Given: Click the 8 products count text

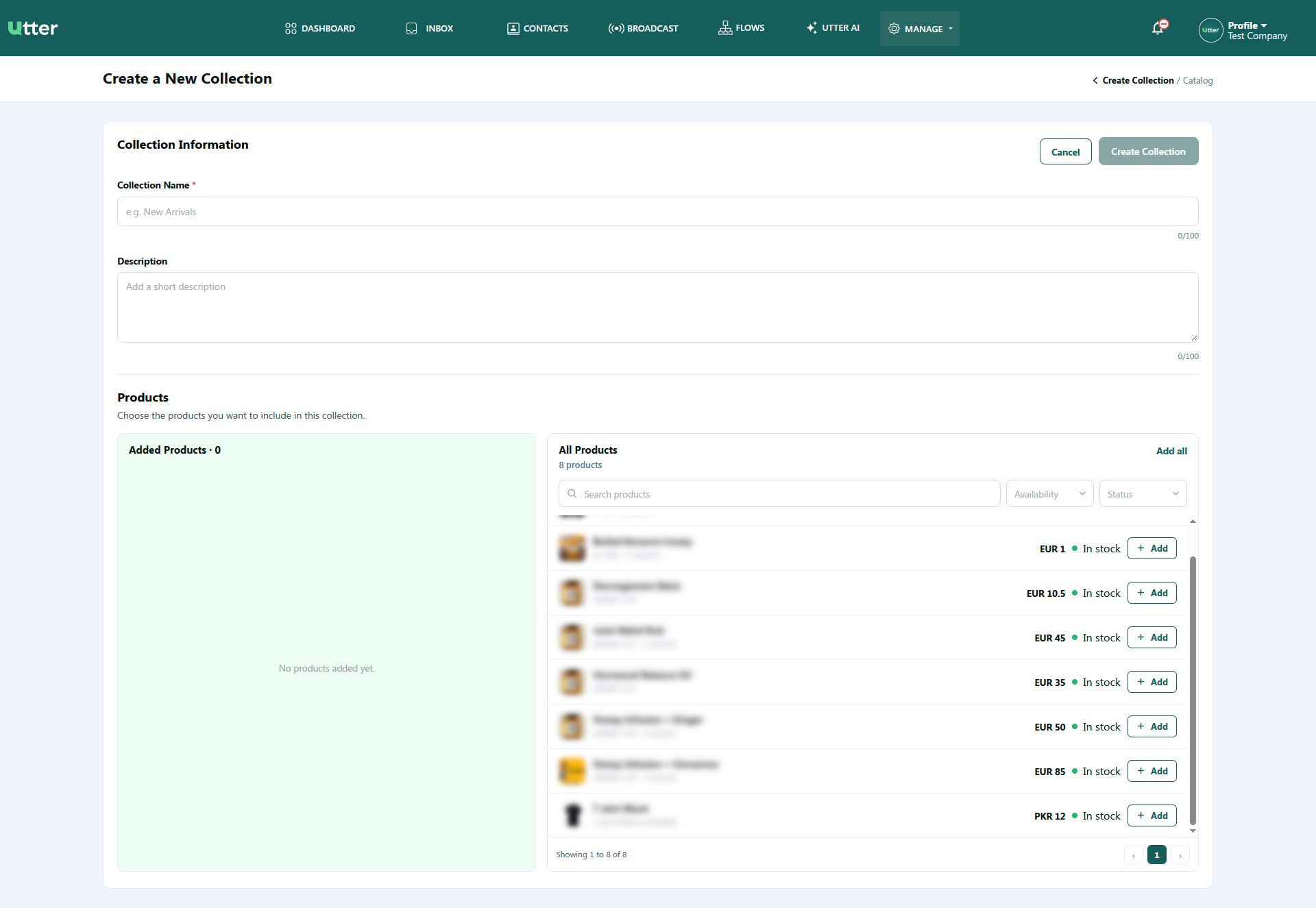Looking at the screenshot, I should [x=580, y=465].
